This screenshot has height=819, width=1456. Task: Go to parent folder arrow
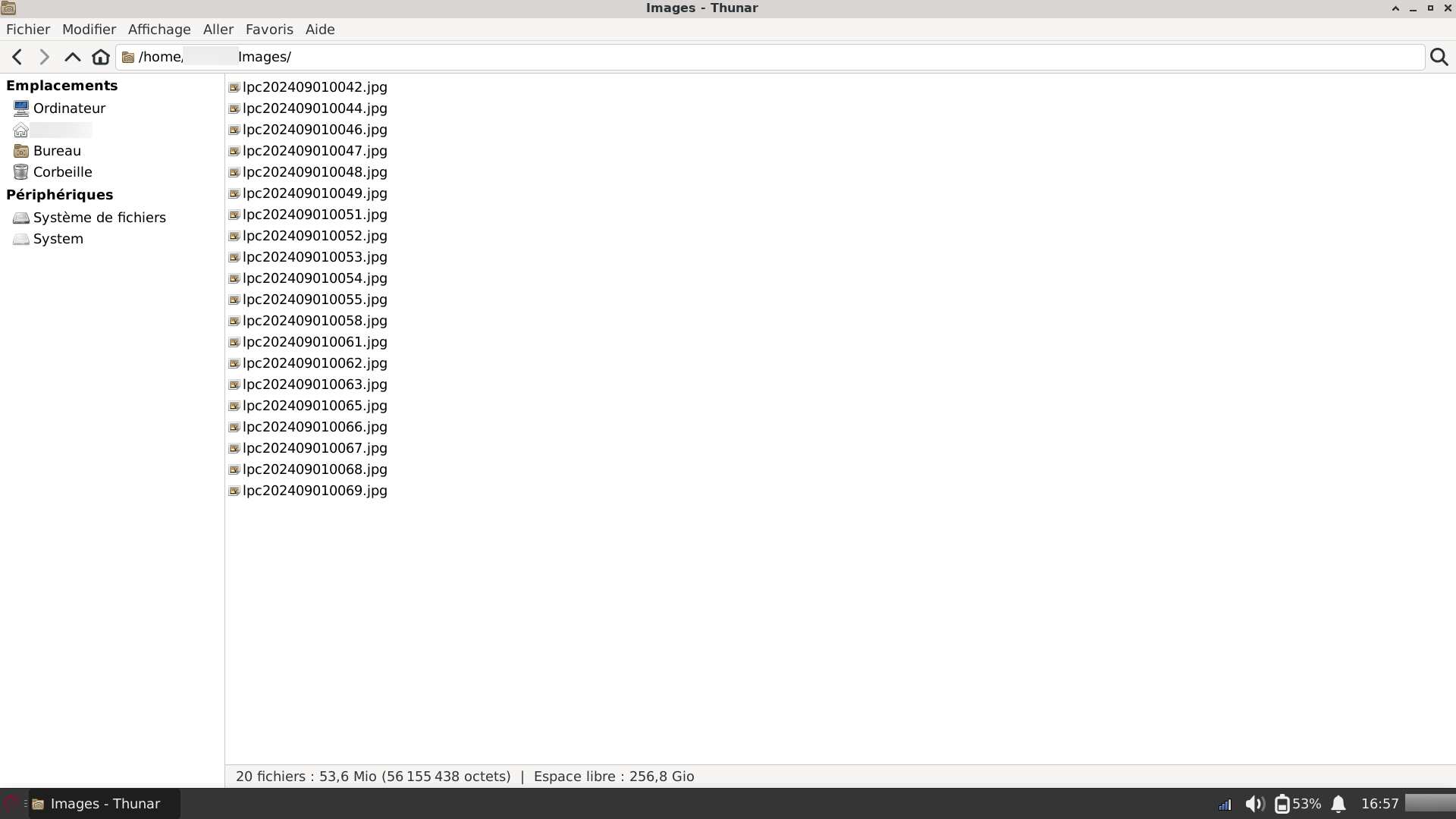(72, 57)
